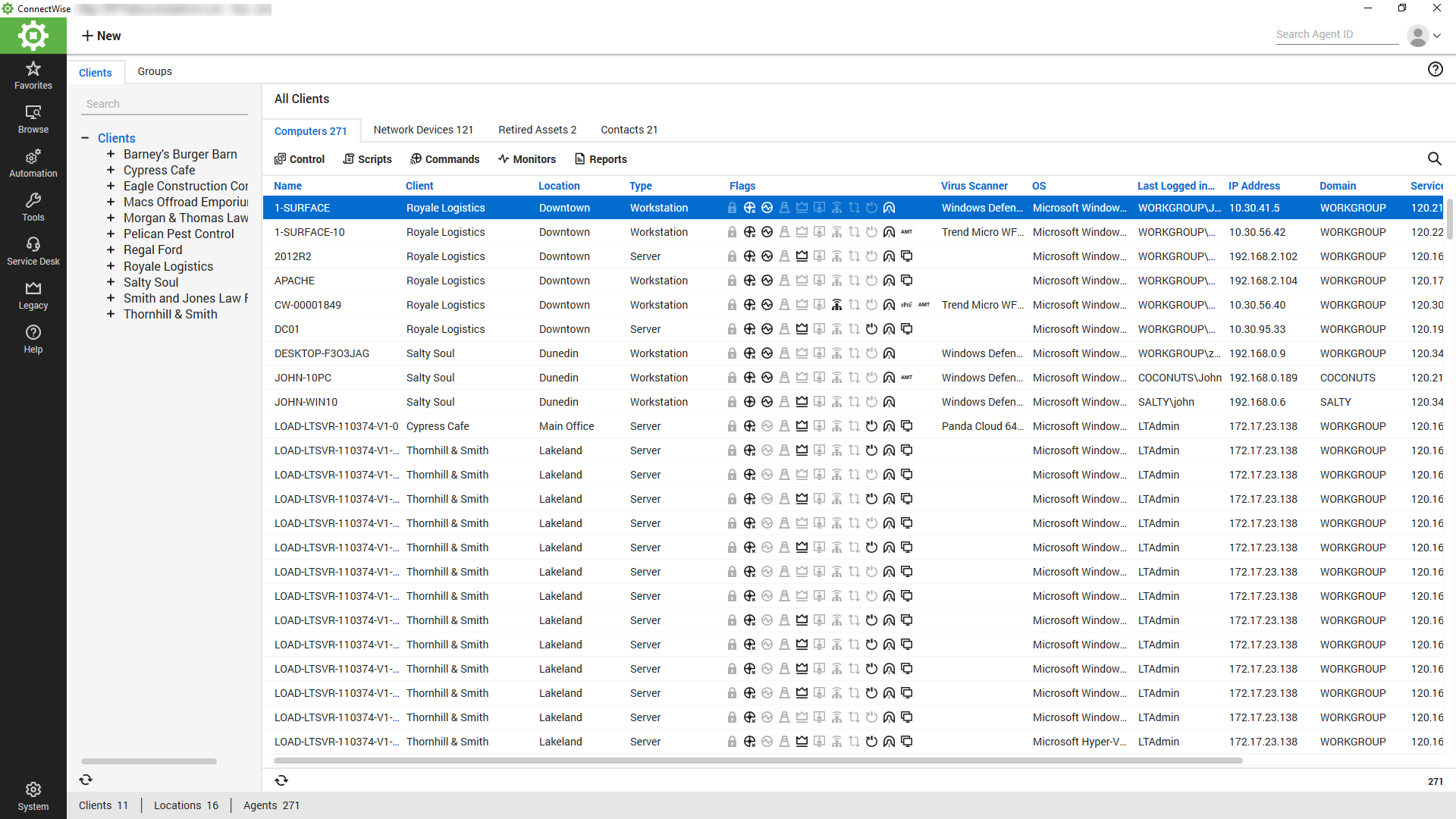The image size is (1456, 819).
Task: Expand the Royale Logistics client node
Action: (x=111, y=266)
